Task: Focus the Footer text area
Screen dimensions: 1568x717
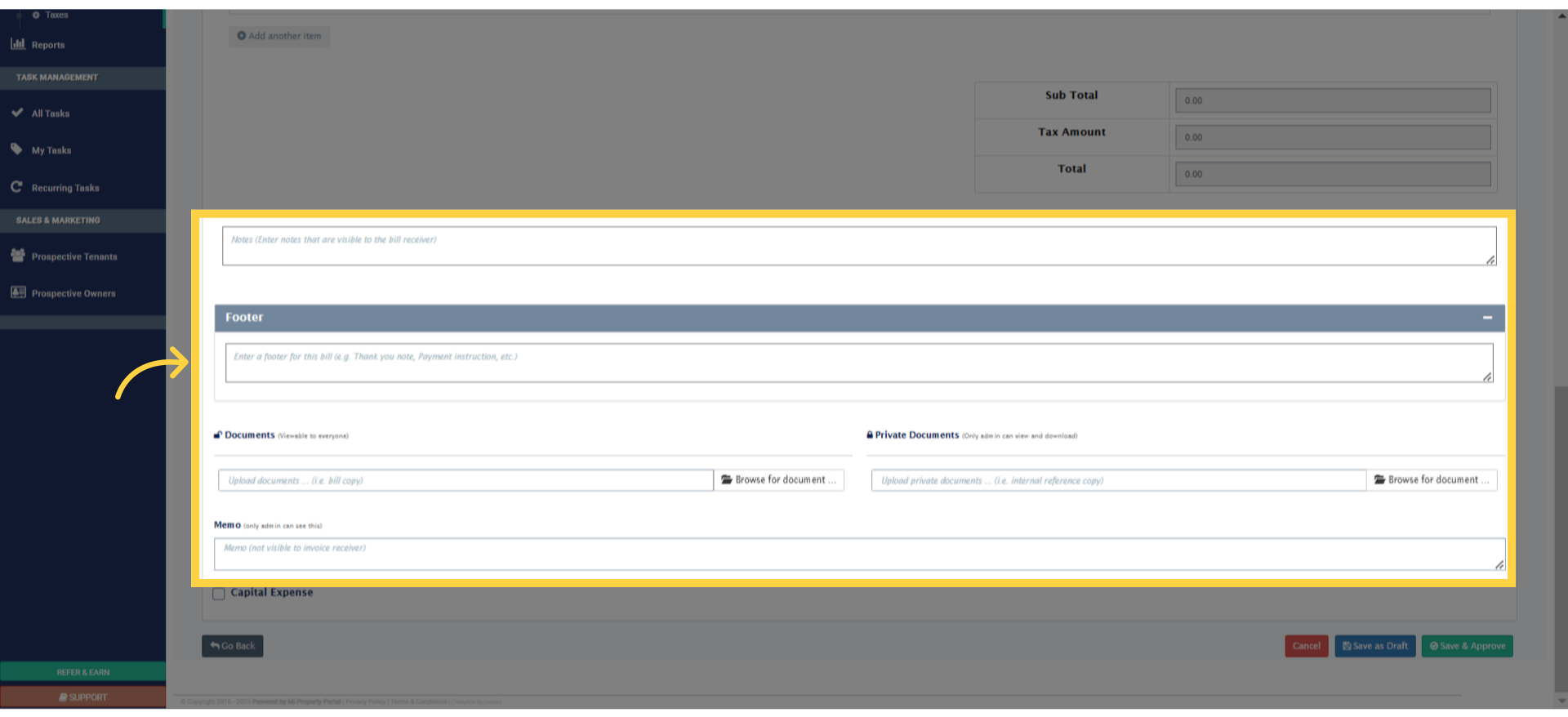Action: point(859,363)
